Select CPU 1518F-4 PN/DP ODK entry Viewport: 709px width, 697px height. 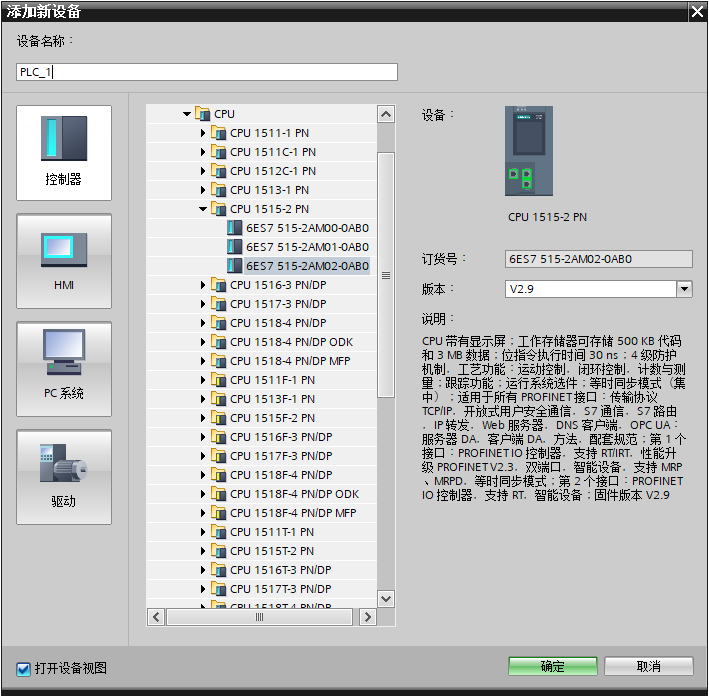pos(294,494)
